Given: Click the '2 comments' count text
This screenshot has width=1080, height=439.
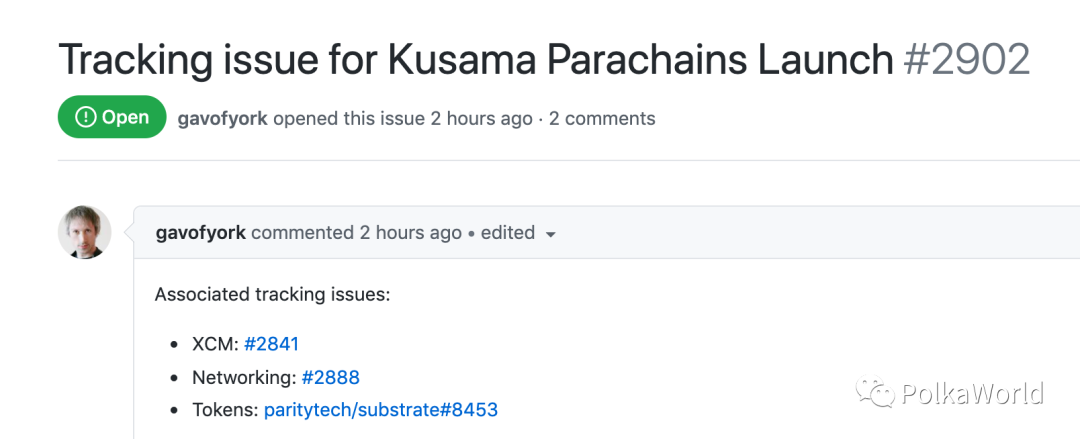Looking at the screenshot, I should point(602,118).
